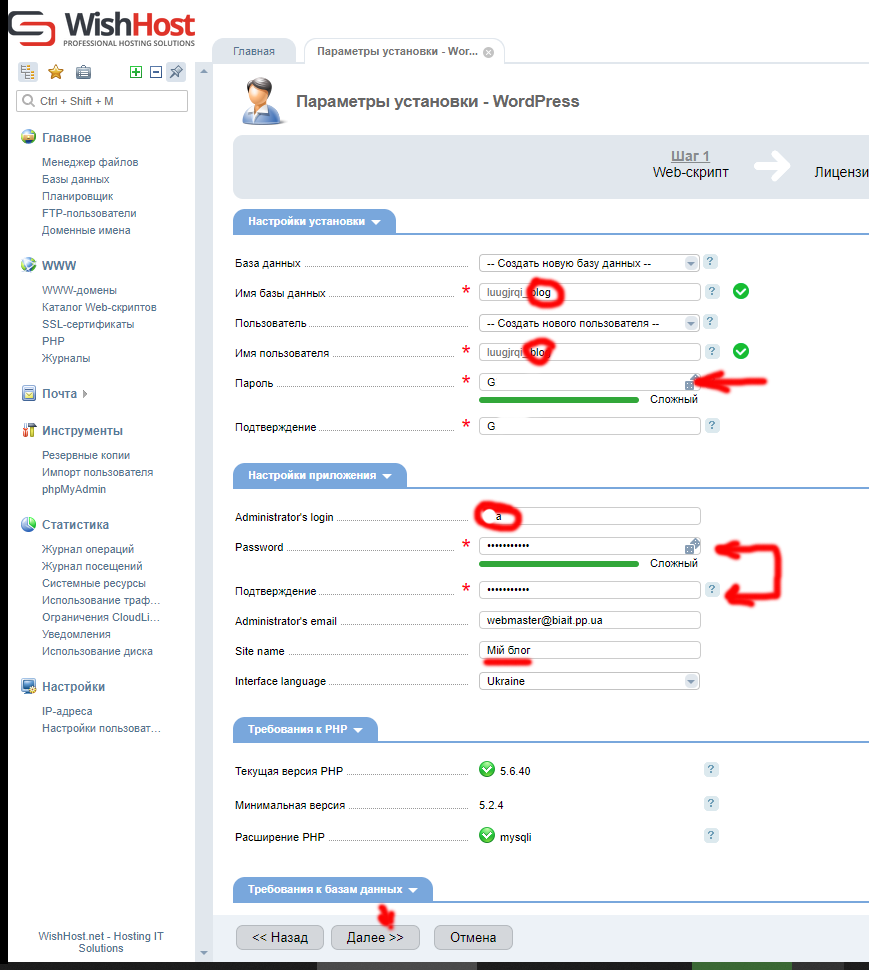
Task: Open Менеджер файлов
Action: click(90, 162)
